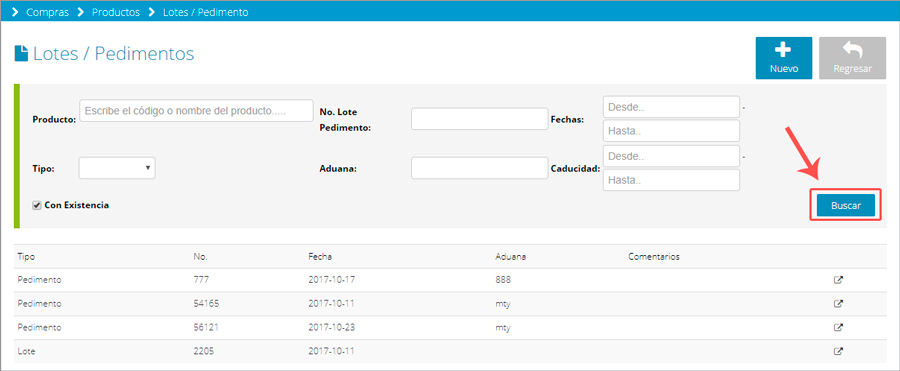The width and height of the screenshot is (900, 371).
Task: Open the Tipo dropdown
Action: pyautogui.click(x=117, y=168)
